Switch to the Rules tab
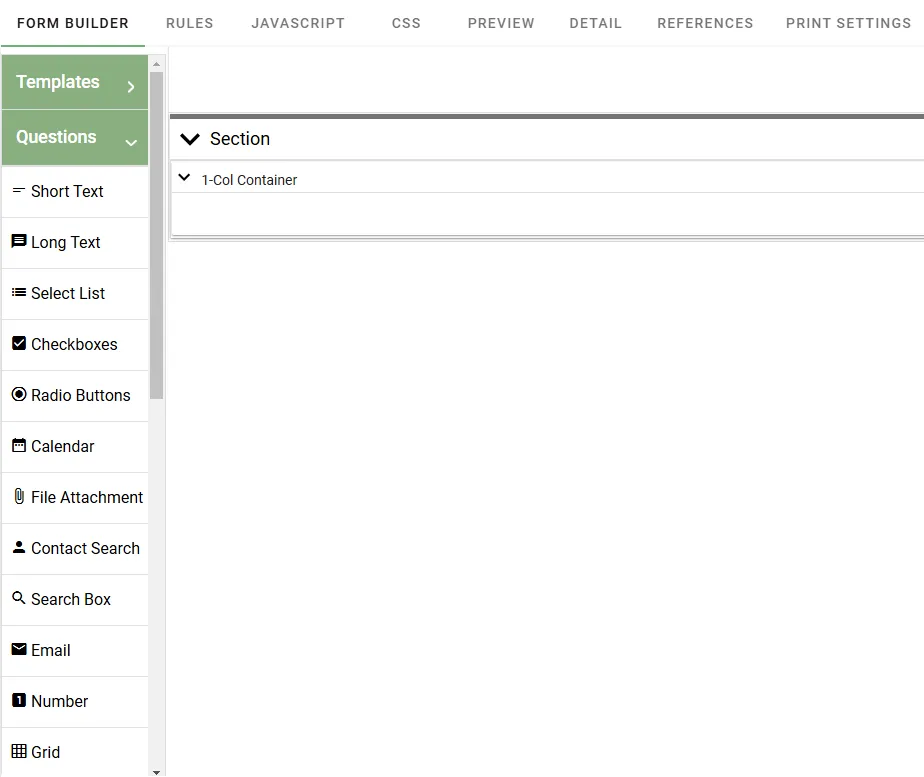This screenshot has width=924, height=777. [189, 22]
